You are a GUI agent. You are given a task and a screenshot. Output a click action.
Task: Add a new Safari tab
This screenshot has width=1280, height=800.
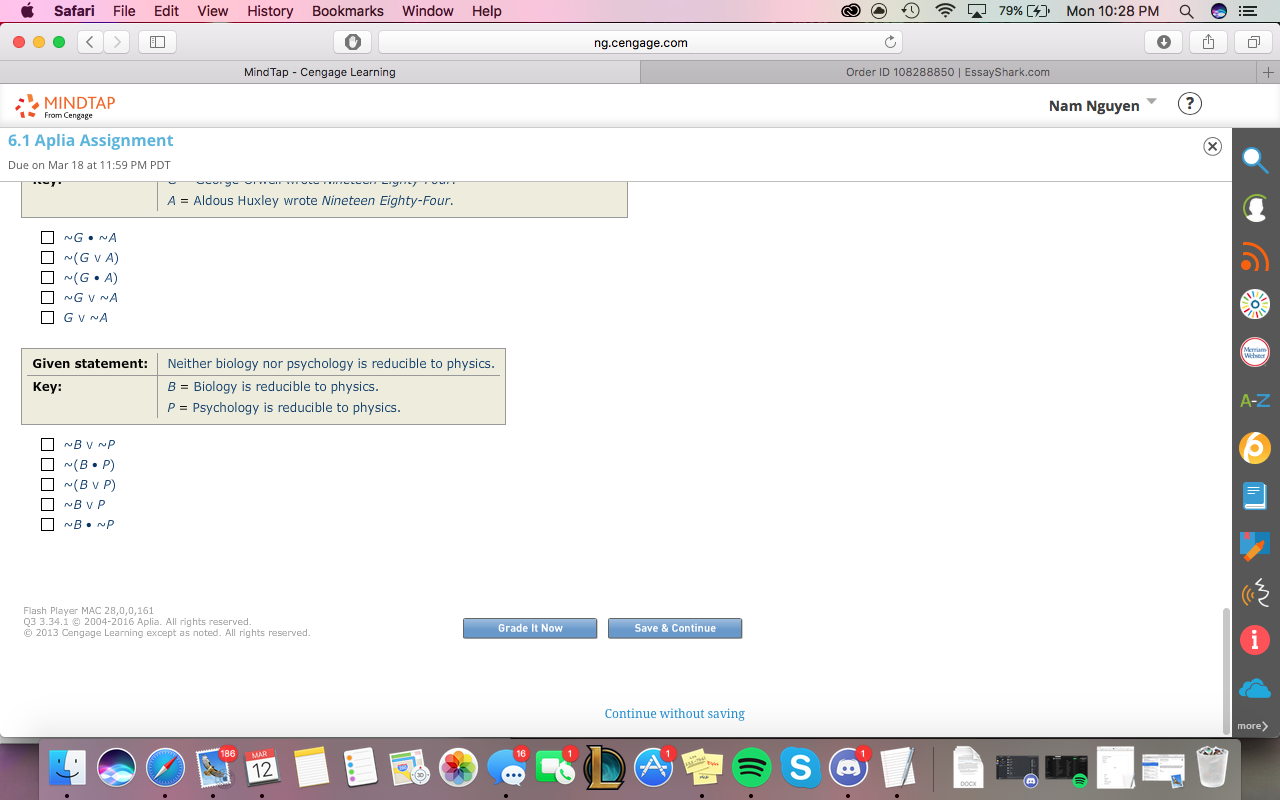1269,72
